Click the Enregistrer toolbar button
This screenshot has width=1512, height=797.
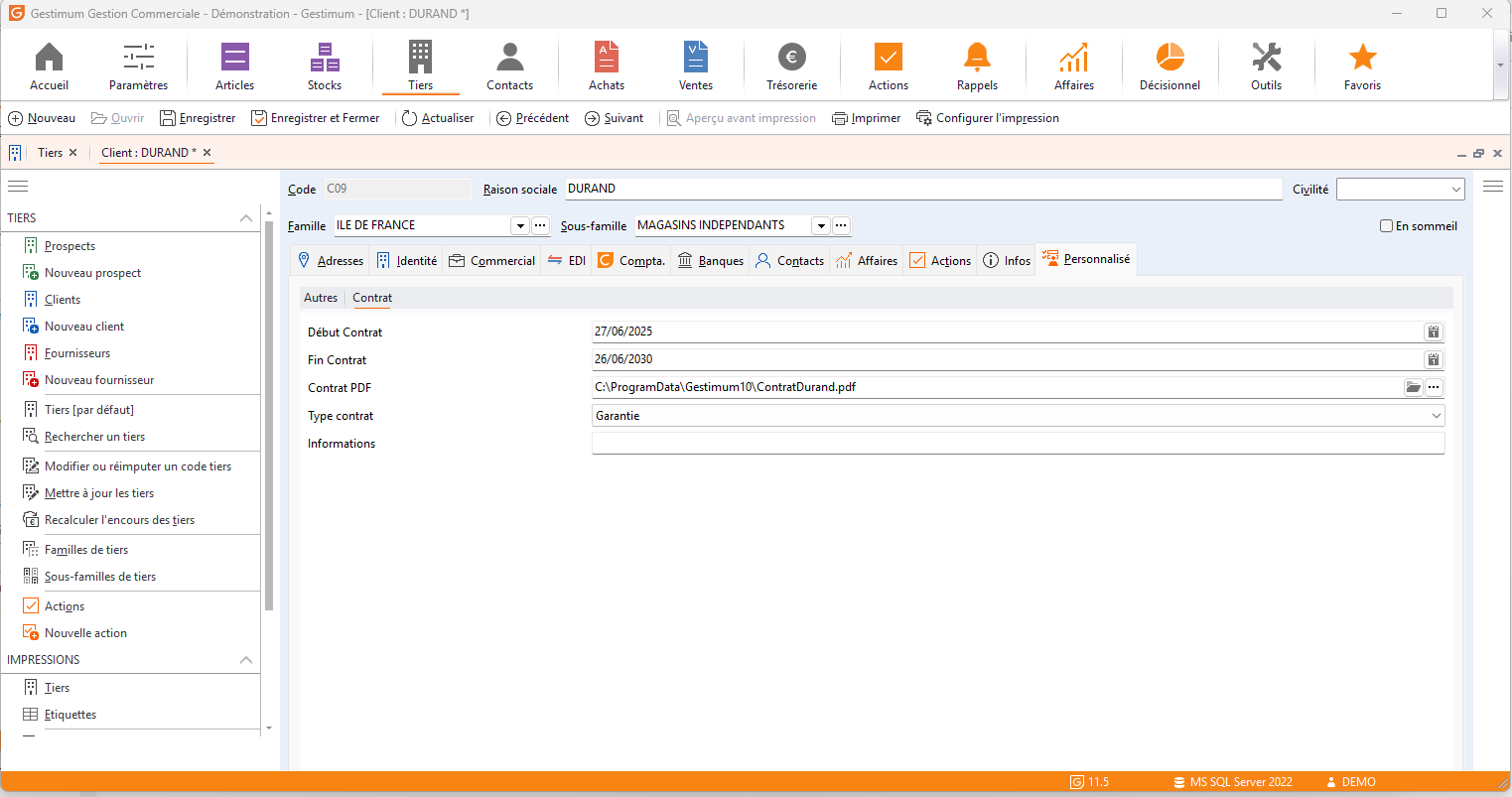pos(198,118)
